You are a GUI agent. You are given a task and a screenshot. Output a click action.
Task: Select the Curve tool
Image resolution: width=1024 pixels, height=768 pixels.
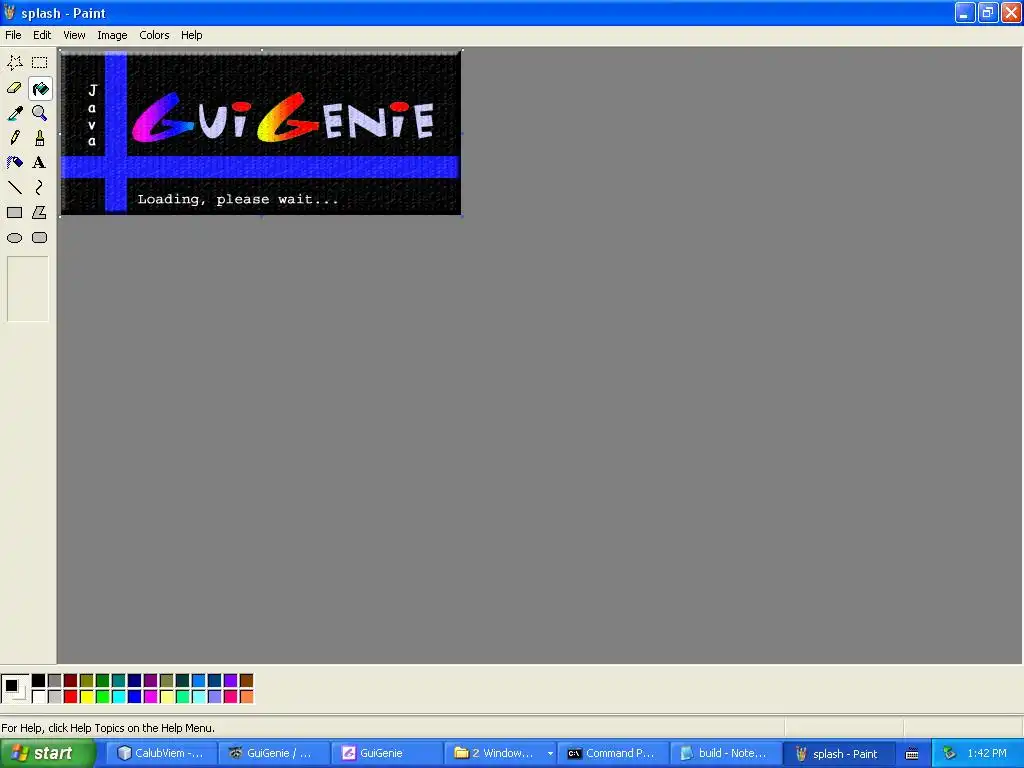[40, 187]
